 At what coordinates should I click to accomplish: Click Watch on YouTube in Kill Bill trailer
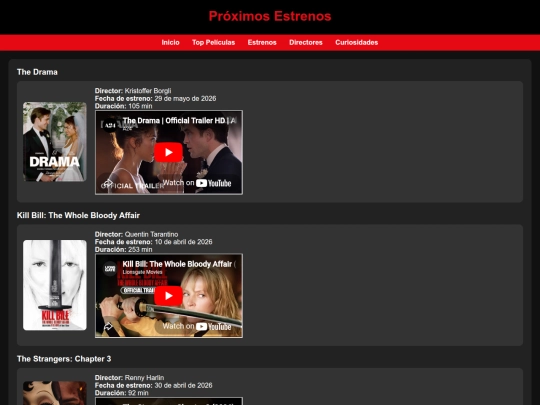click(x=197, y=326)
